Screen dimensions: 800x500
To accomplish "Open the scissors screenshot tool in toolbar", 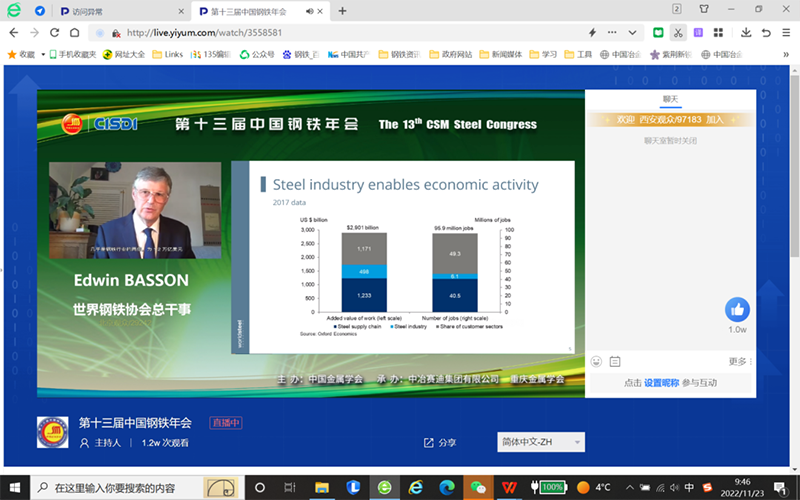I will (679, 32).
